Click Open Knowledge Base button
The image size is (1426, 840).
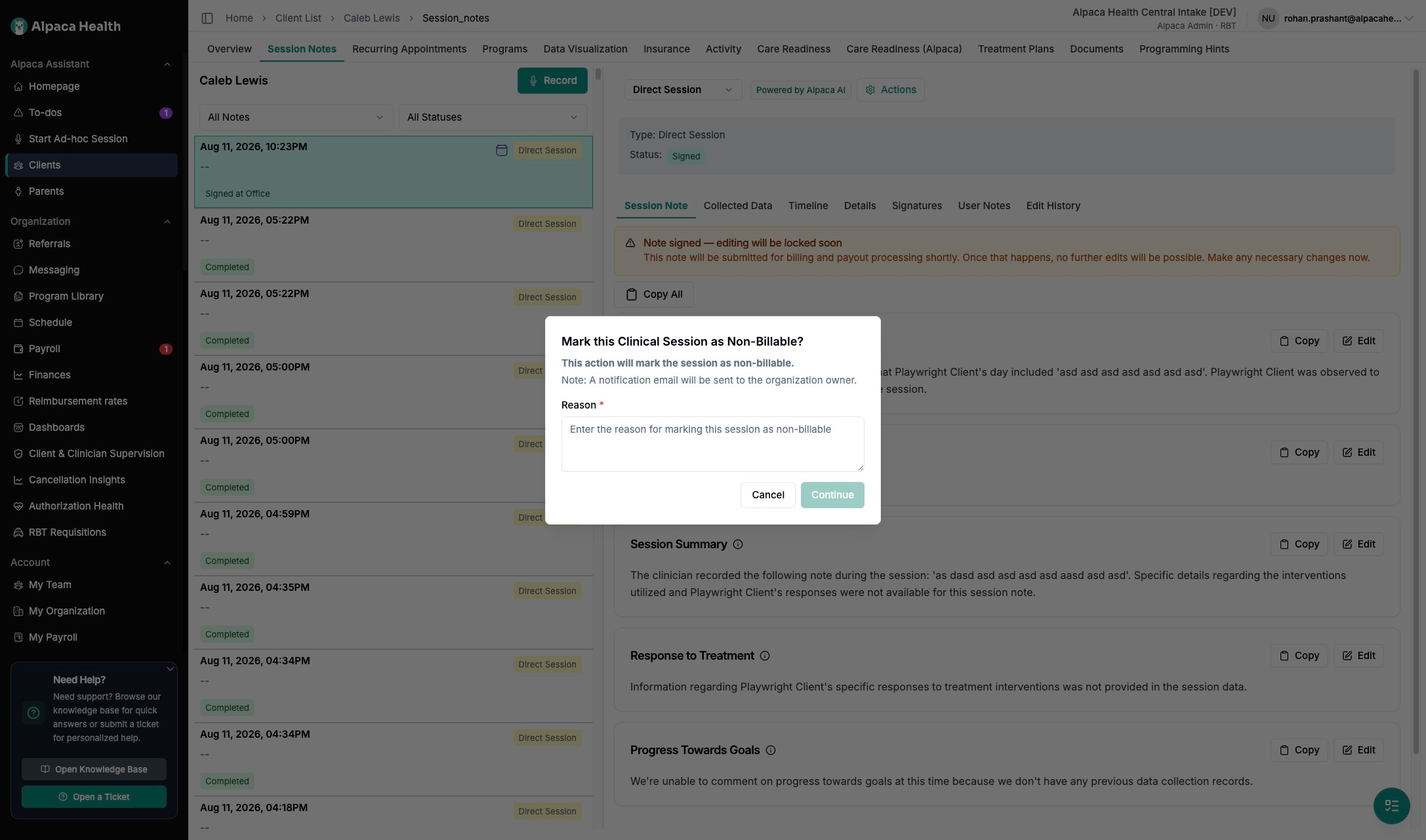(x=94, y=769)
